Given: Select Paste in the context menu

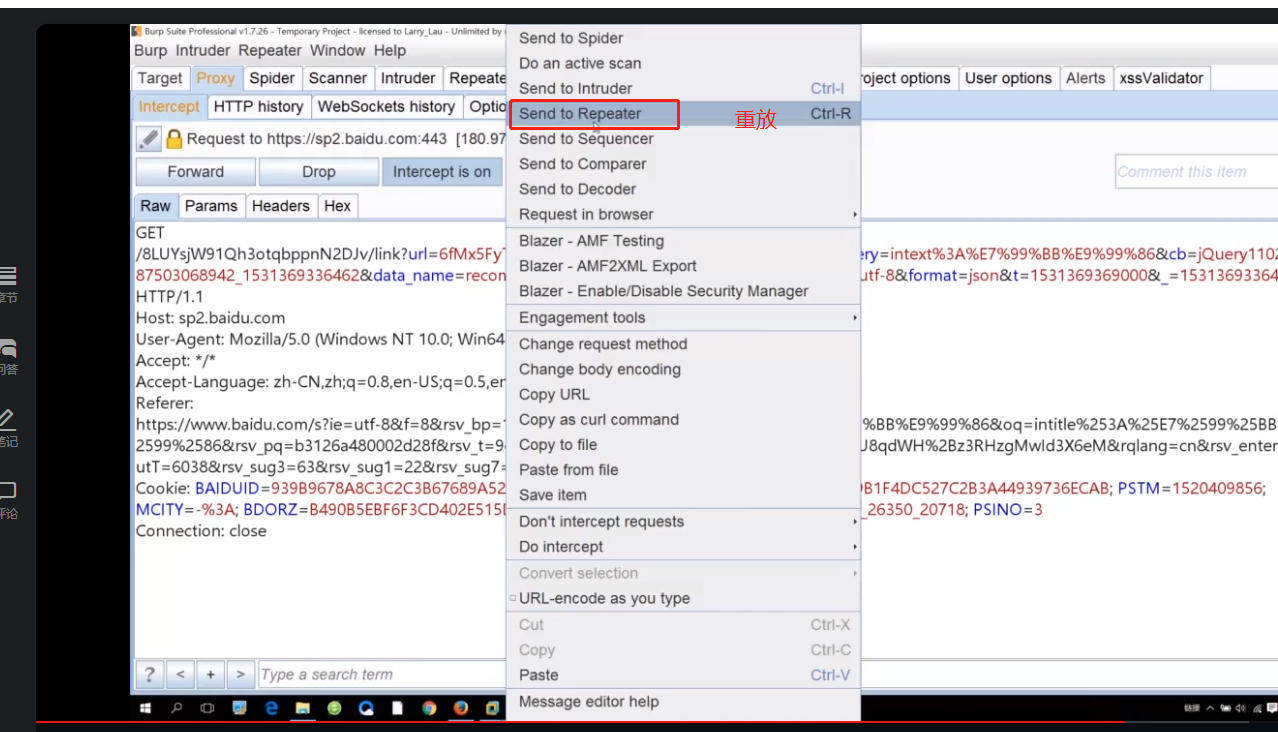Looking at the screenshot, I should 683,675.
